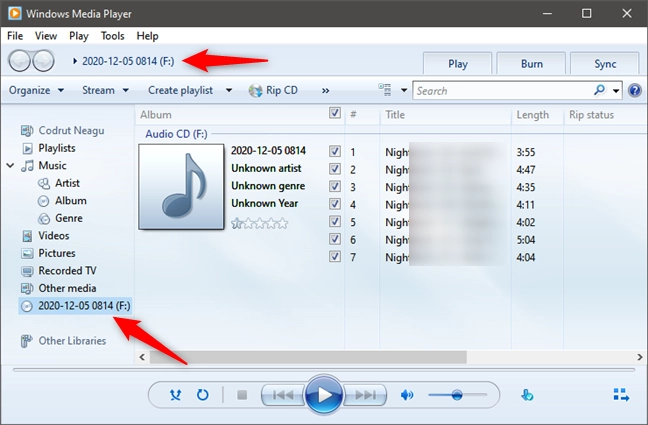Uncheck track 7 checkbox
Image resolution: width=648 pixels, height=425 pixels.
tap(335, 256)
